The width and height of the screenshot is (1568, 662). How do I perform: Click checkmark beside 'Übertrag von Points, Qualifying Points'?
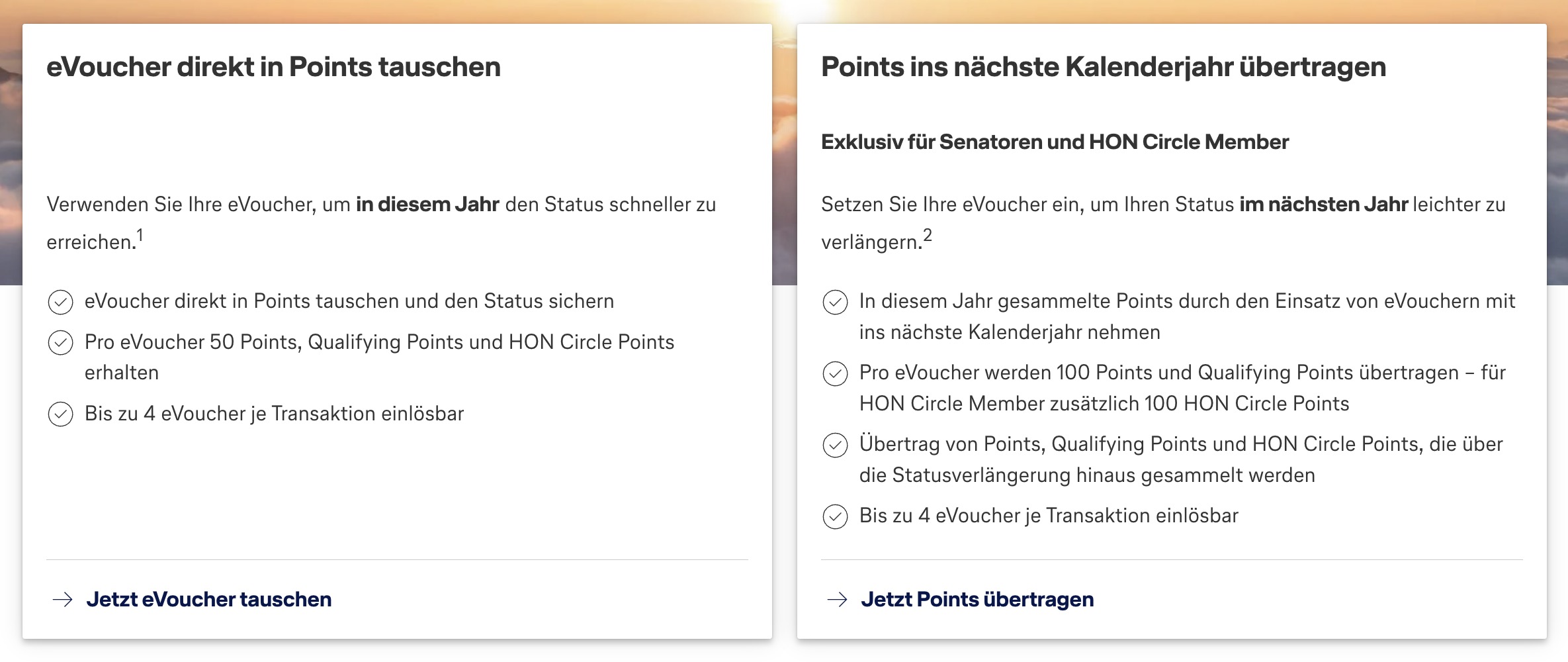[x=835, y=445]
